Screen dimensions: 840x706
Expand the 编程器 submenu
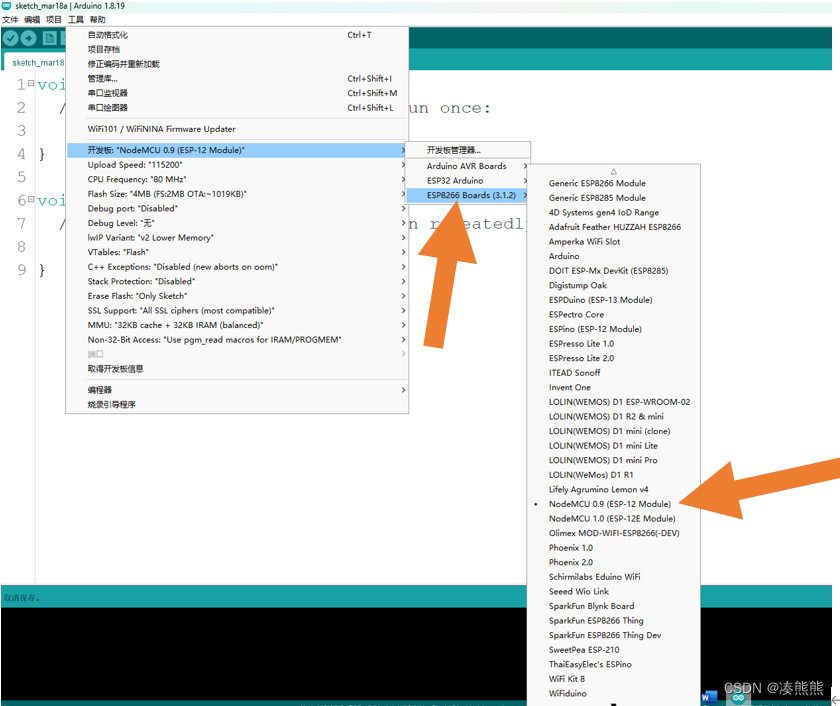tap(237, 390)
